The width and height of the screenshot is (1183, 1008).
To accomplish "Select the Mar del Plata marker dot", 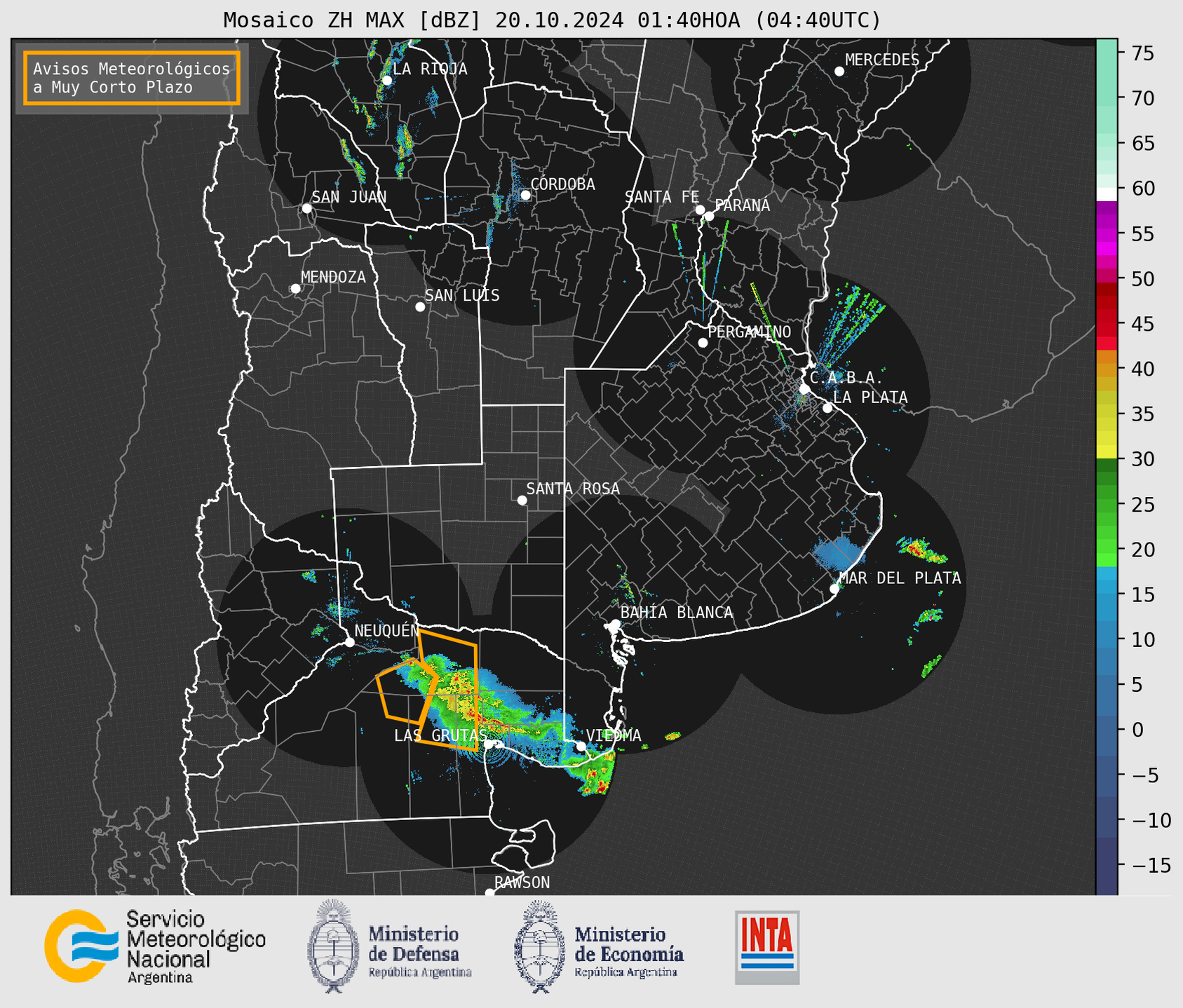I will 834,589.
